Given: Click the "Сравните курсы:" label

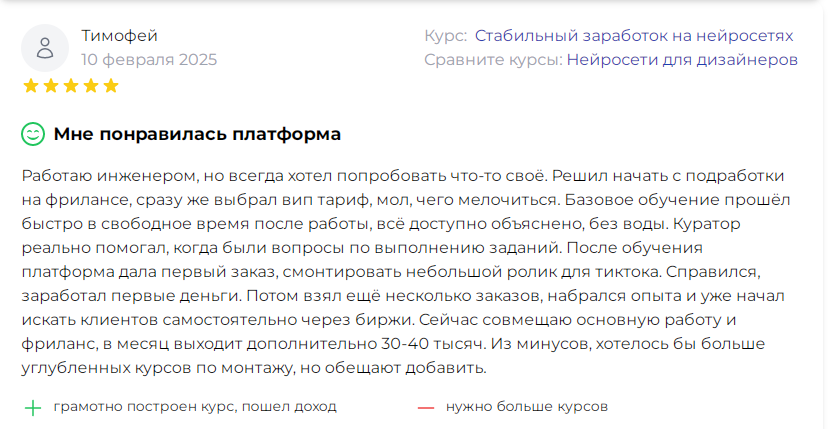Looking at the screenshot, I should pyautogui.click(x=493, y=60).
